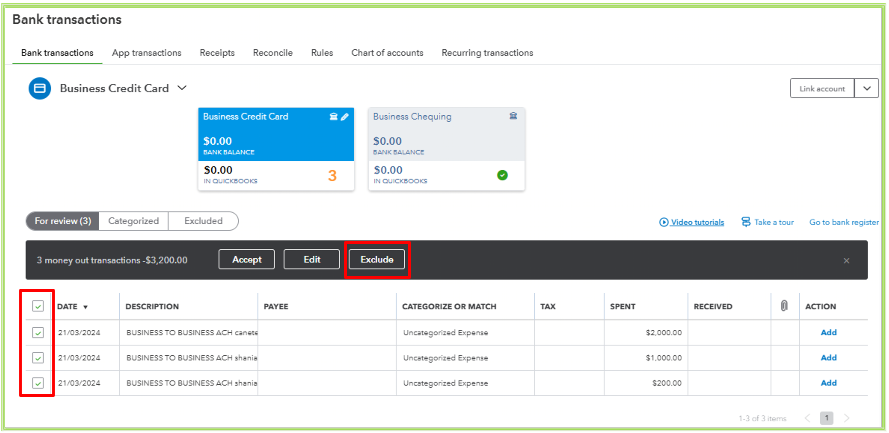Click Add for the $200.00 transaction
The image size is (889, 433).
[828, 383]
